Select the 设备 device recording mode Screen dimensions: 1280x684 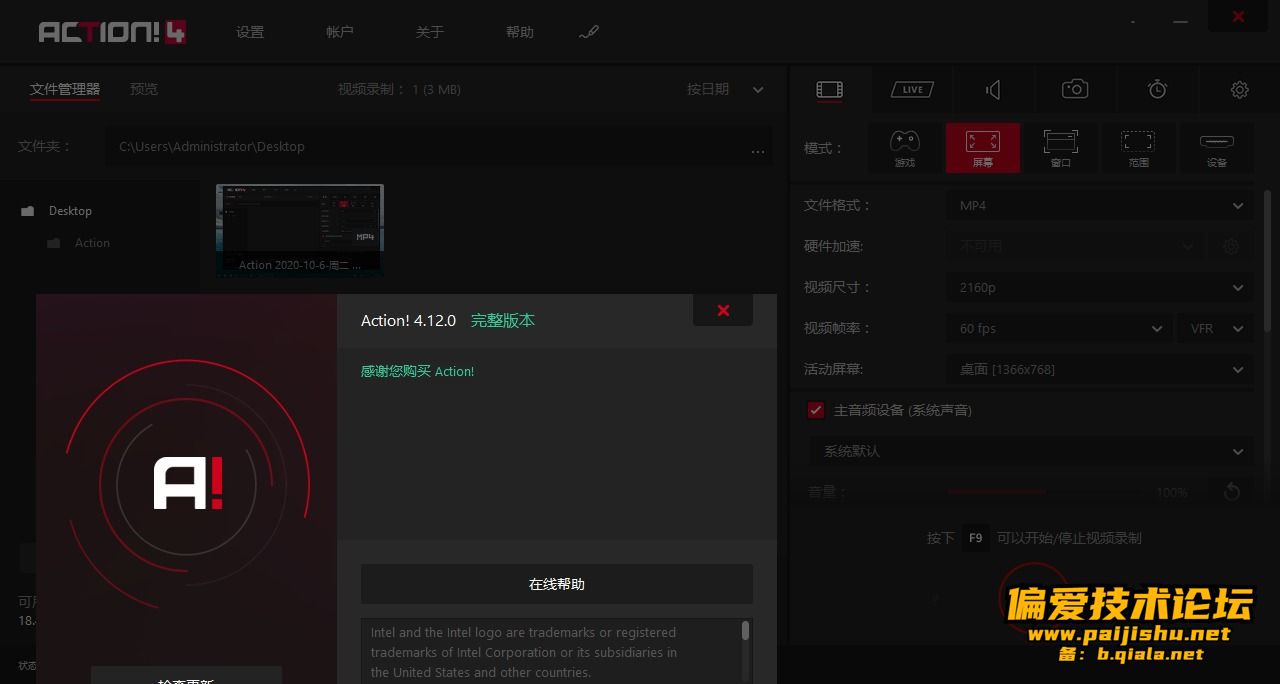pos(1217,148)
